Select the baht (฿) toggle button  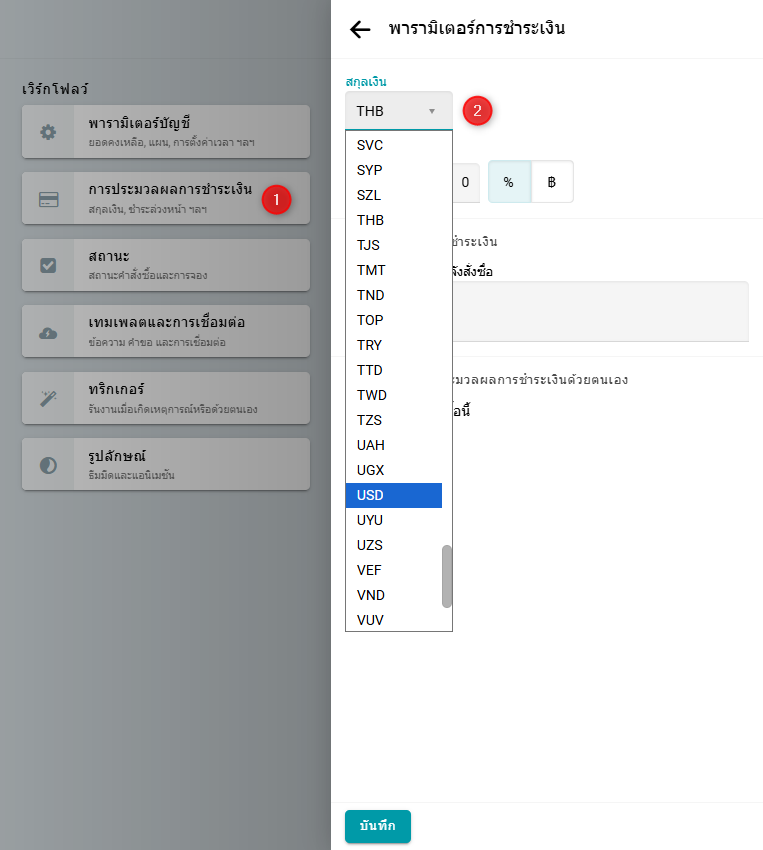point(551,182)
